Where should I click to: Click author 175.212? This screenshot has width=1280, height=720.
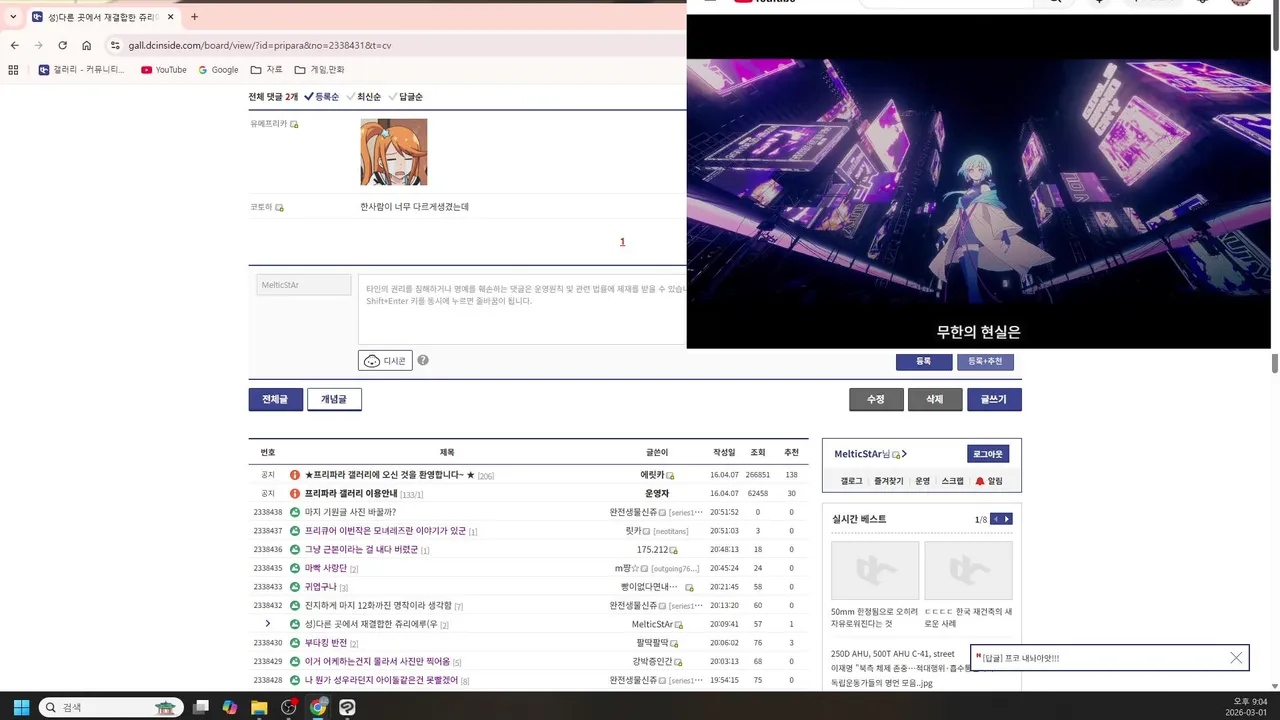point(653,550)
